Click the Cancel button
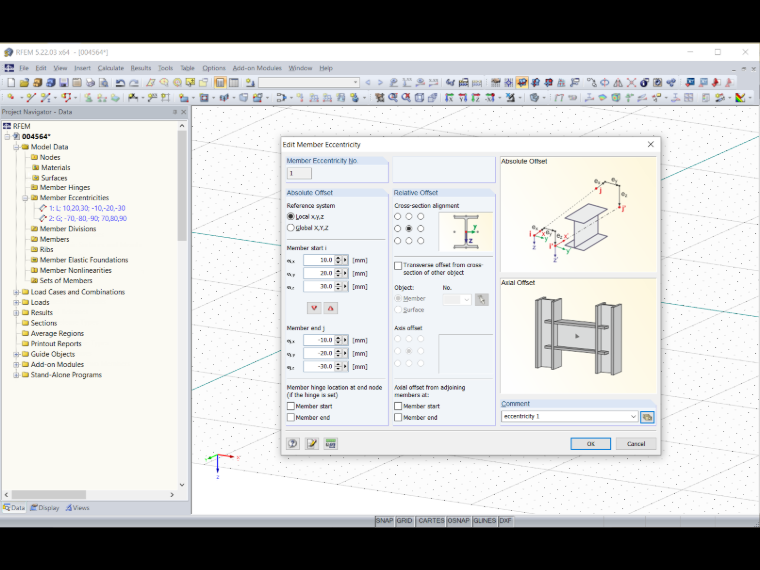This screenshot has width=760, height=570. coord(636,443)
